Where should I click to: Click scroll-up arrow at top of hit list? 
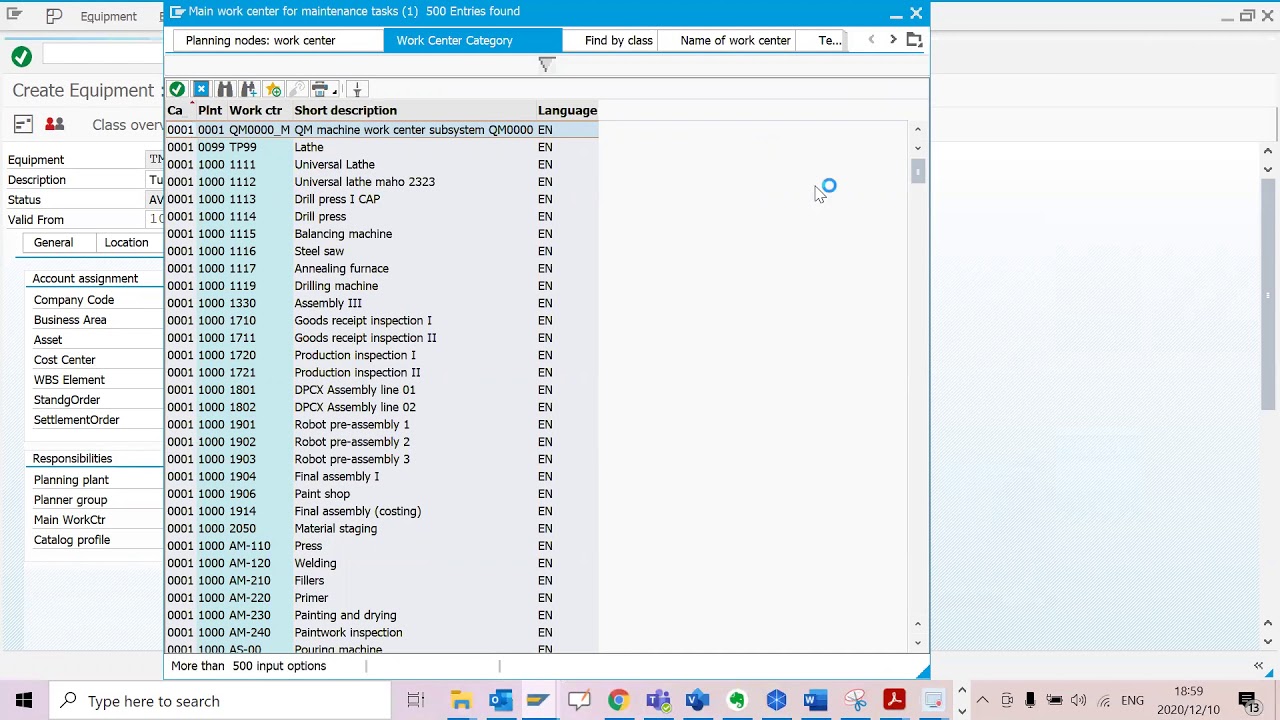click(x=918, y=129)
